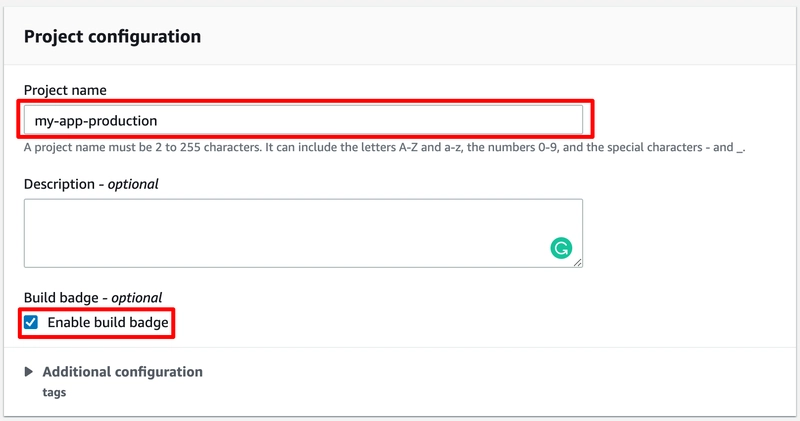Viewport: 800px width, 421px height.
Task: Click the "Build badge" section label
Action: coord(63,298)
